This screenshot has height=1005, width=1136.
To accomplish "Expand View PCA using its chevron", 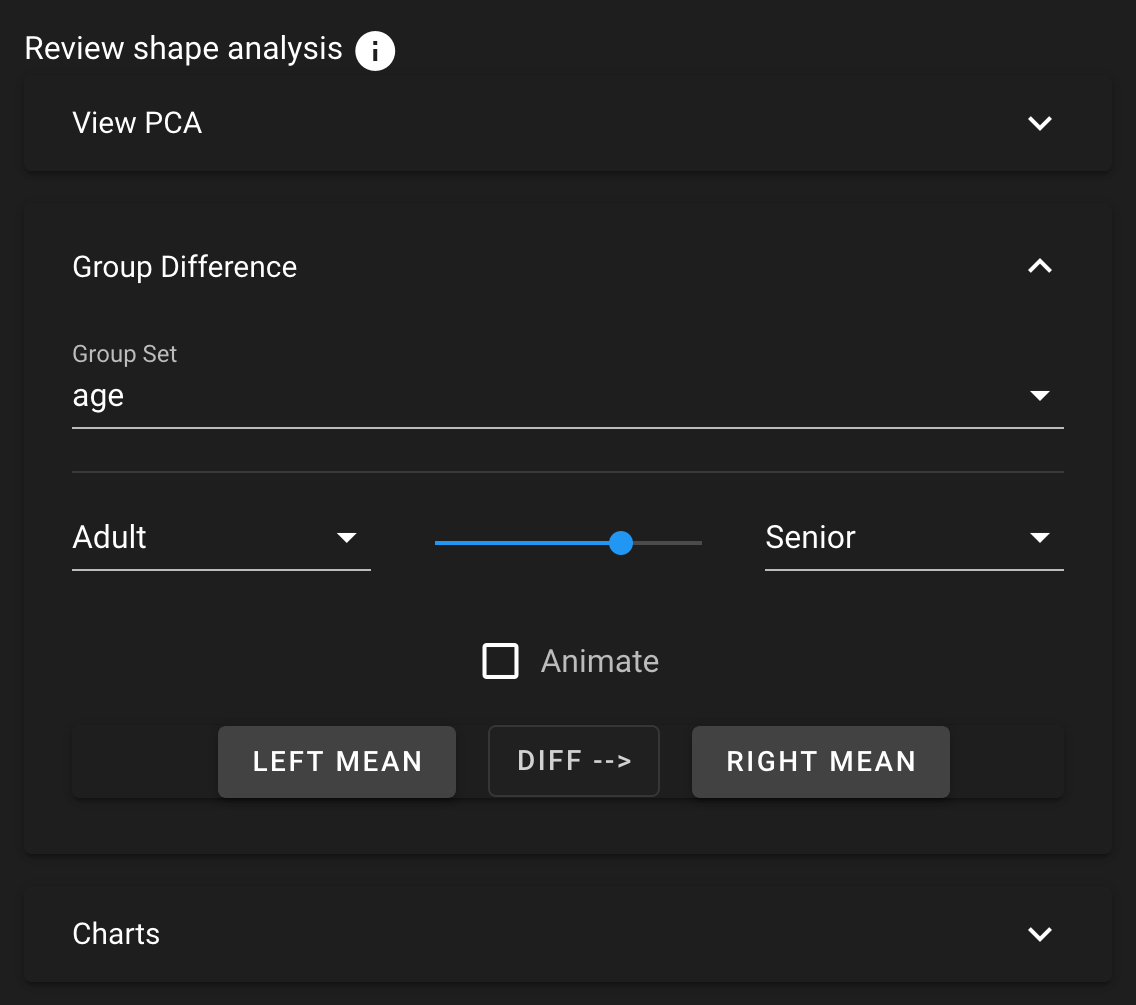I will click(1040, 123).
